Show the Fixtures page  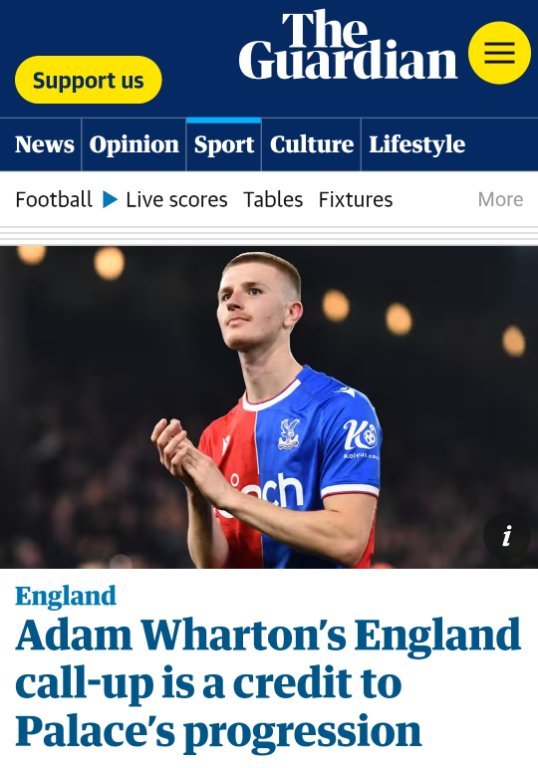[x=356, y=199]
